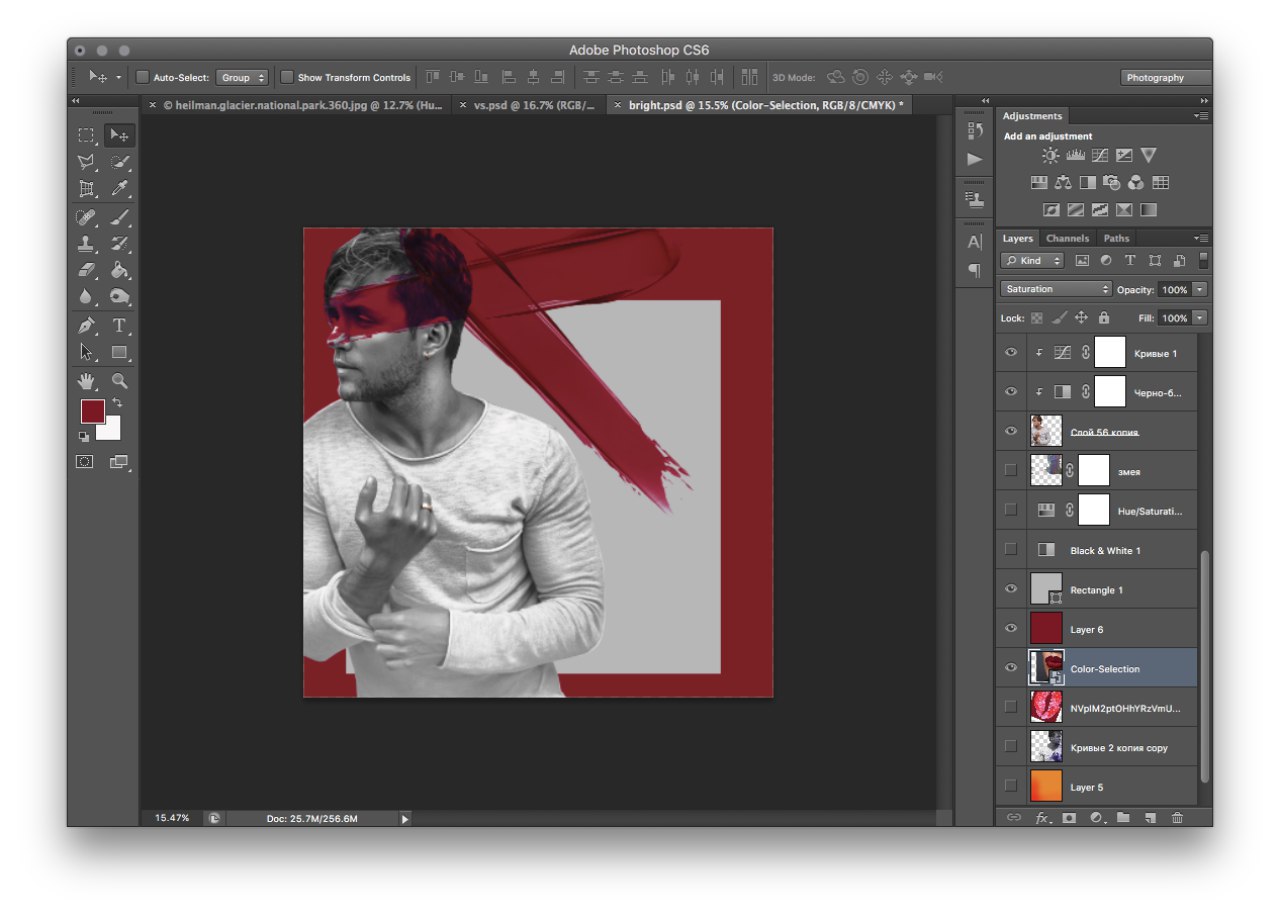The image size is (1280, 918).
Task: Open the Photography workspace dropdown
Action: 1166,77
